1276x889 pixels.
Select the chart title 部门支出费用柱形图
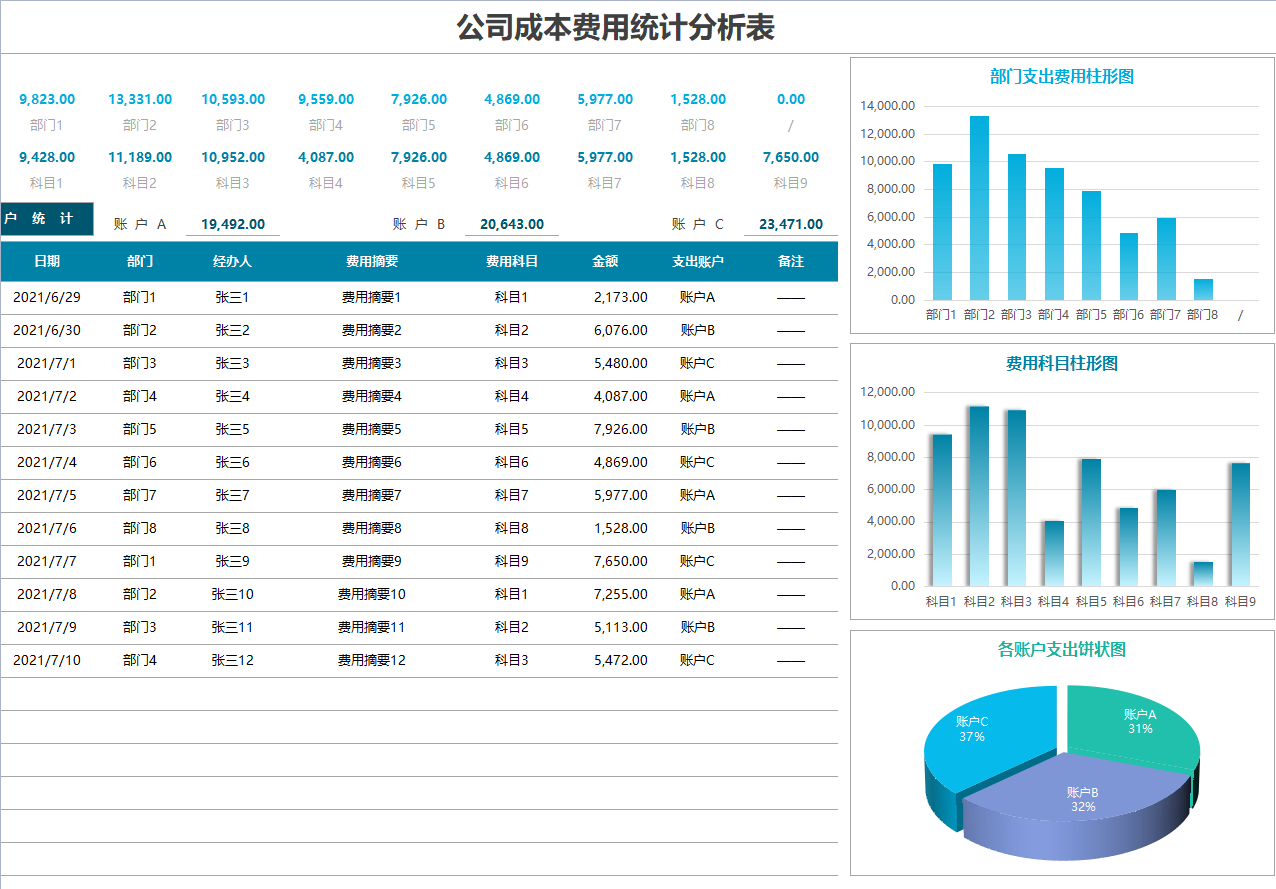(x=1062, y=75)
